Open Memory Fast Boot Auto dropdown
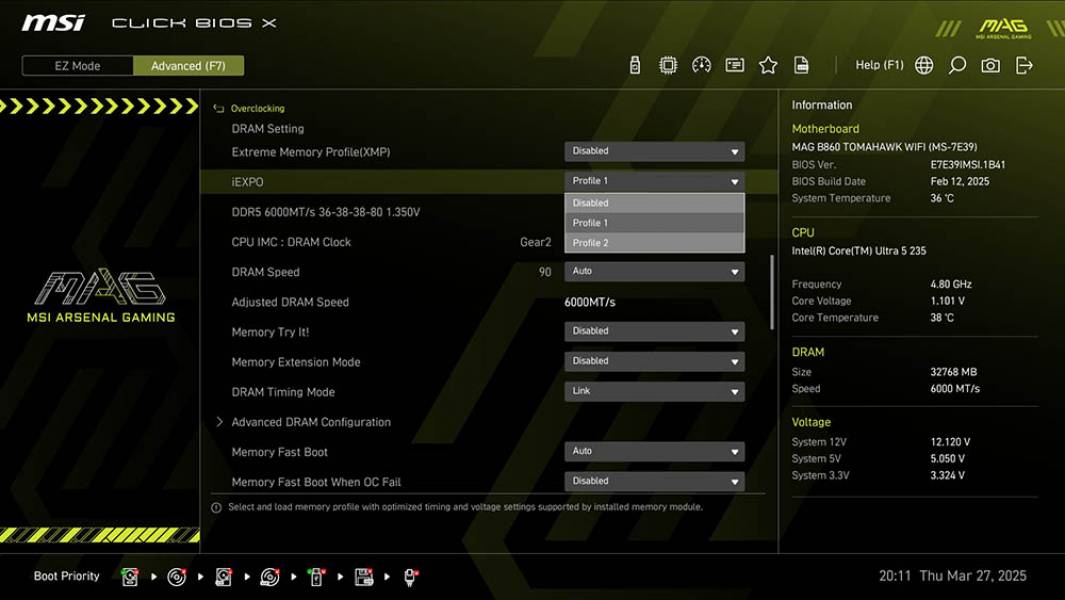Image resolution: width=1065 pixels, height=600 pixels. pyautogui.click(x=654, y=452)
